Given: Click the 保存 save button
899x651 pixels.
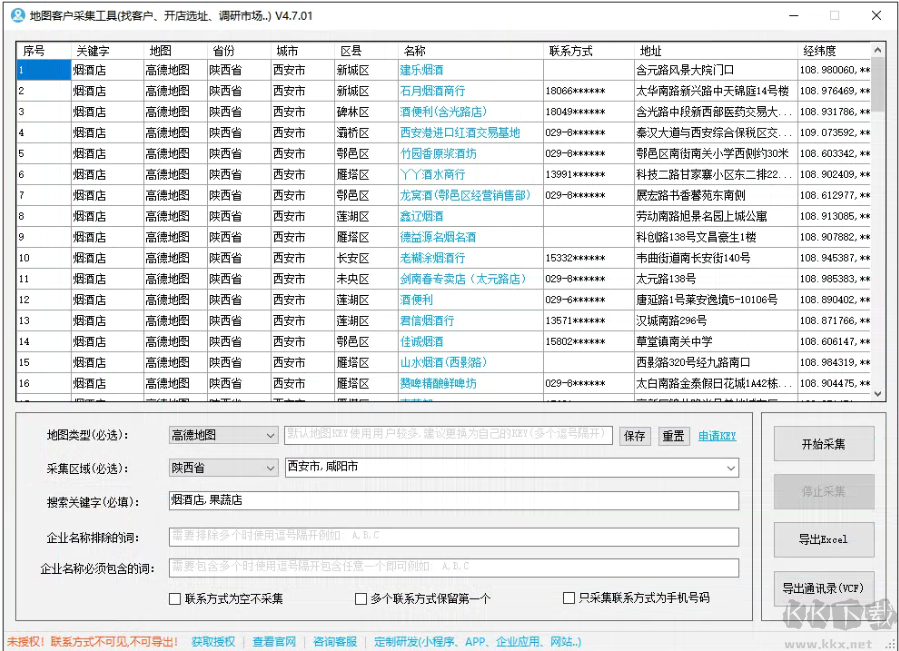Looking at the screenshot, I should pyautogui.click(x=635, y=436).
